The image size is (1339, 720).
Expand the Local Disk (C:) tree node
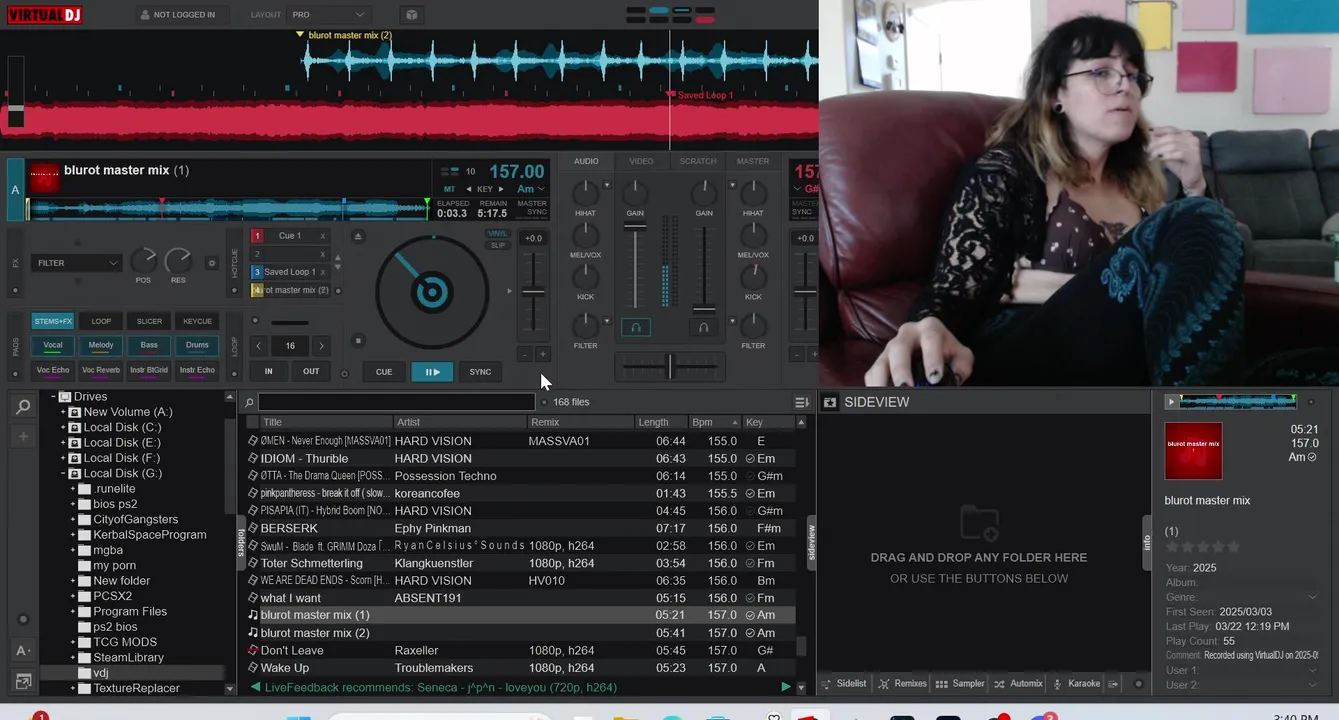(63, 428)
